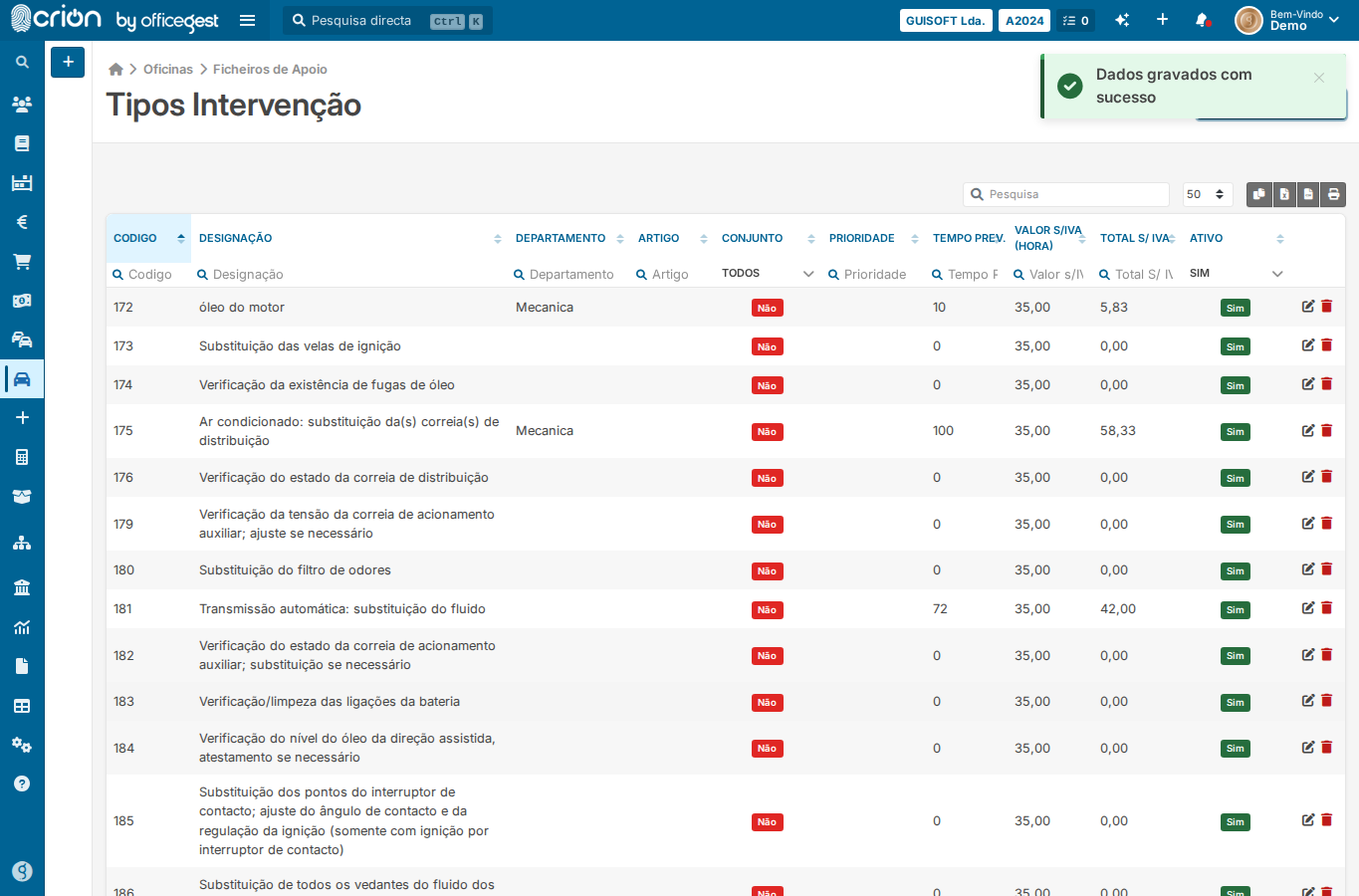
Task: Sort by the ARTIGO column header
Action: tap(672, 238)
